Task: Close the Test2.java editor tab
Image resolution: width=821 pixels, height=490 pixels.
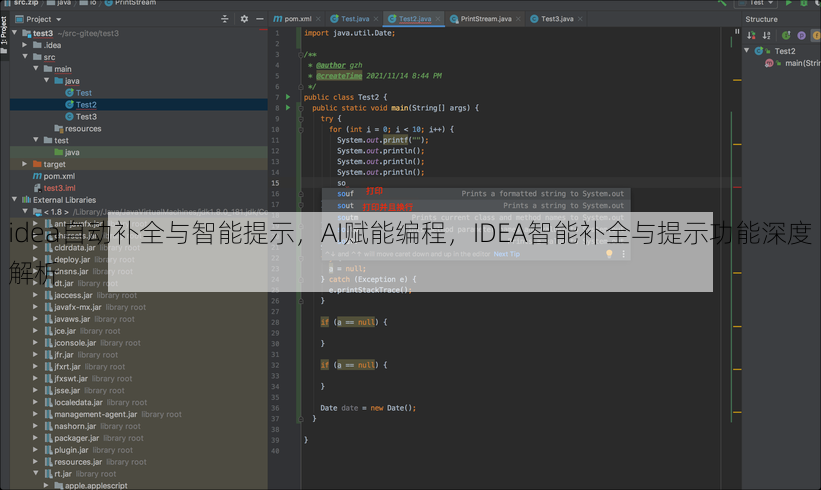Action: (438, 19)
